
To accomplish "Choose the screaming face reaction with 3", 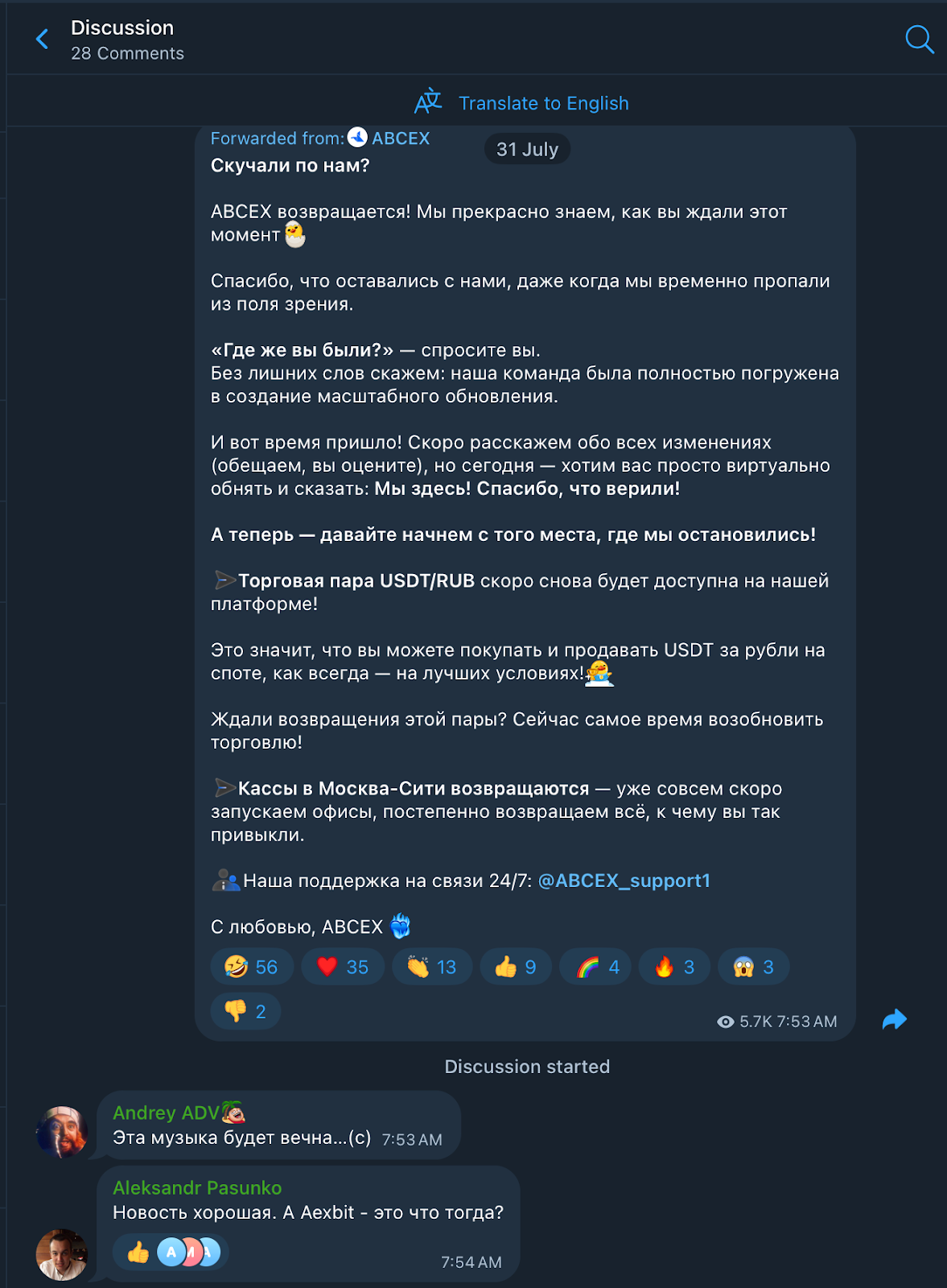I will tap(754, 967).
